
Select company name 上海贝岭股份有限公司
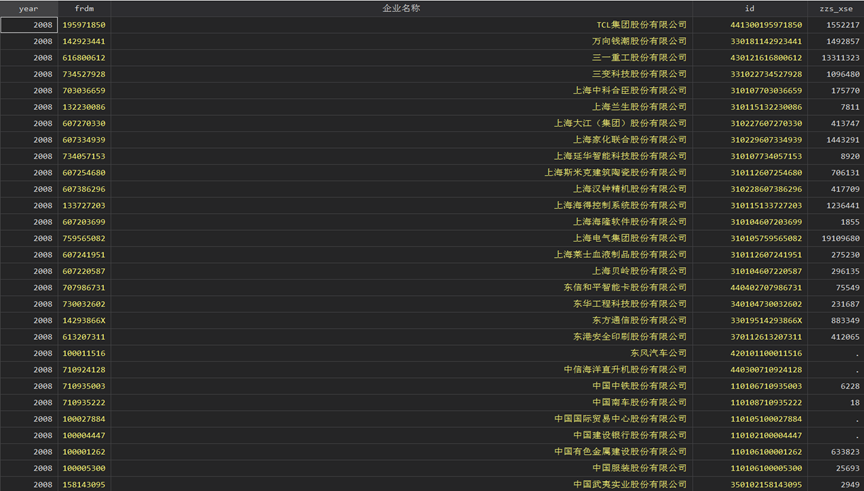[x=639, y=271]
